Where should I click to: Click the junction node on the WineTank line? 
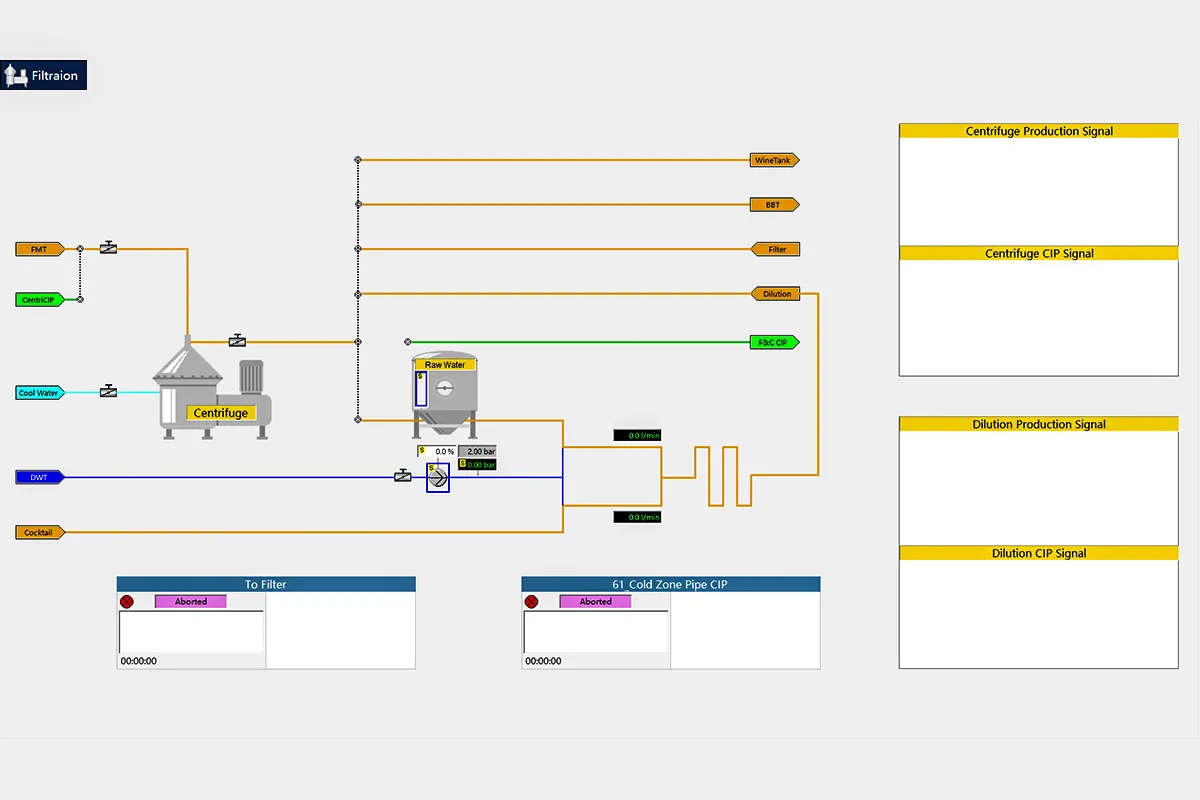[358, 159]
